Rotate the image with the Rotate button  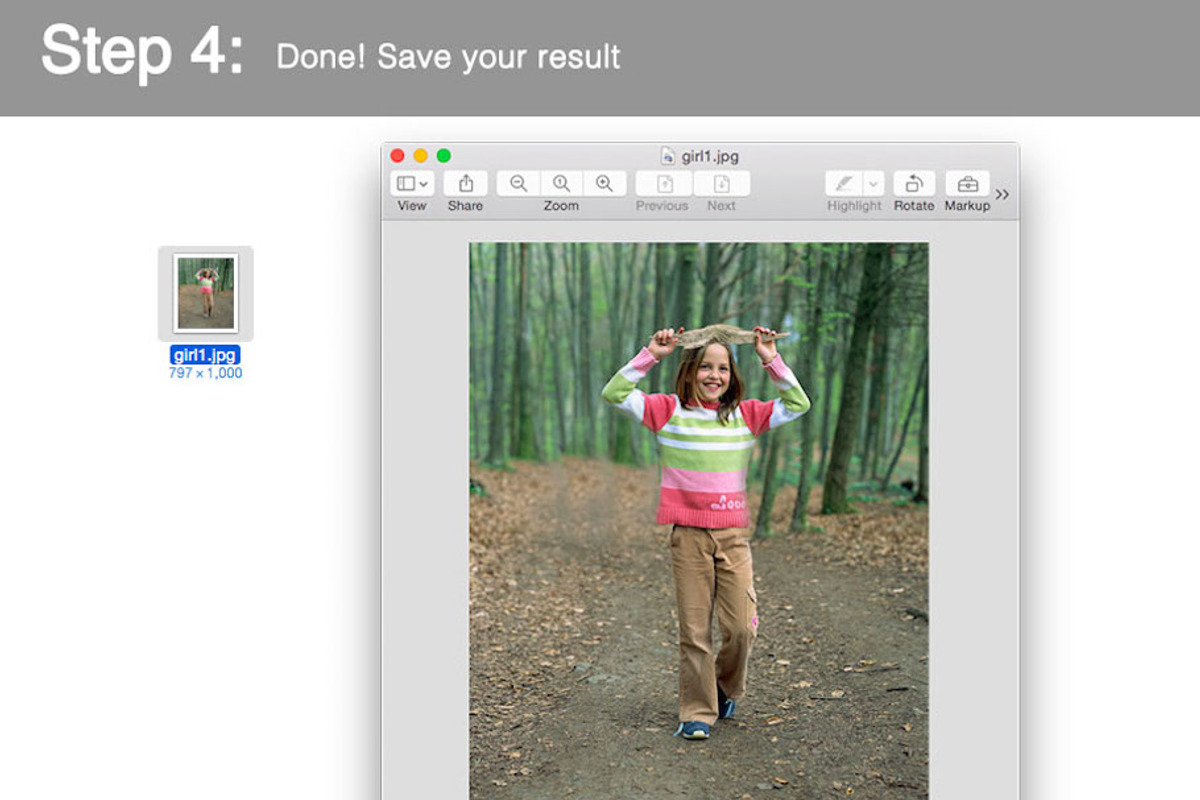914,184
